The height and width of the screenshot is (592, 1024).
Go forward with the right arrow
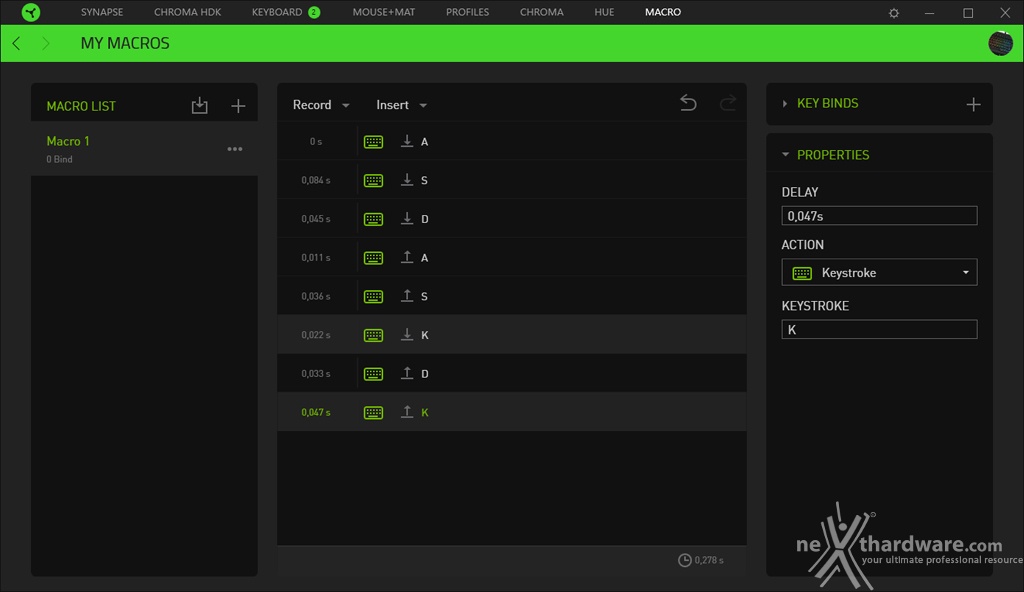(x=45, y=43)
